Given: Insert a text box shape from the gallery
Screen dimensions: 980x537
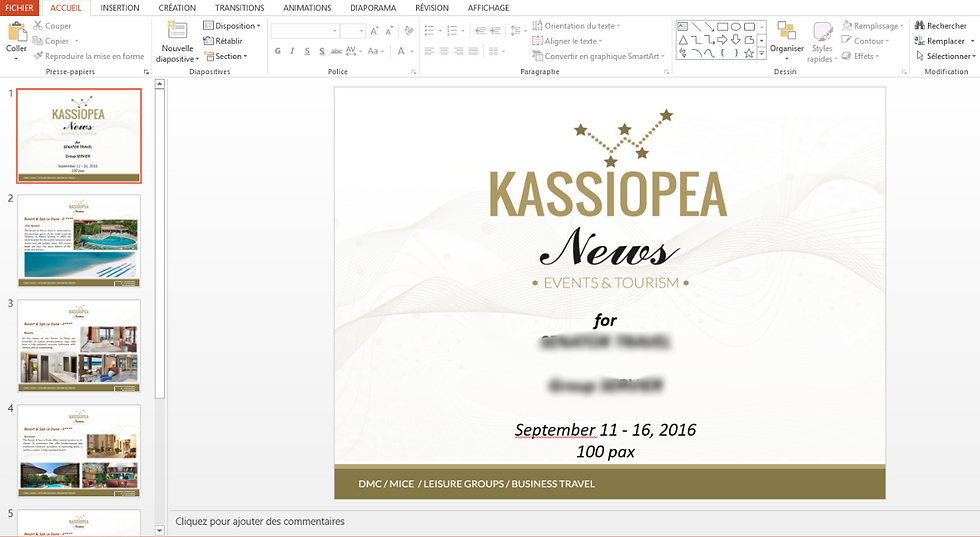Looking at the screenshot, I should pyautogui.click(x=682, y=26).
